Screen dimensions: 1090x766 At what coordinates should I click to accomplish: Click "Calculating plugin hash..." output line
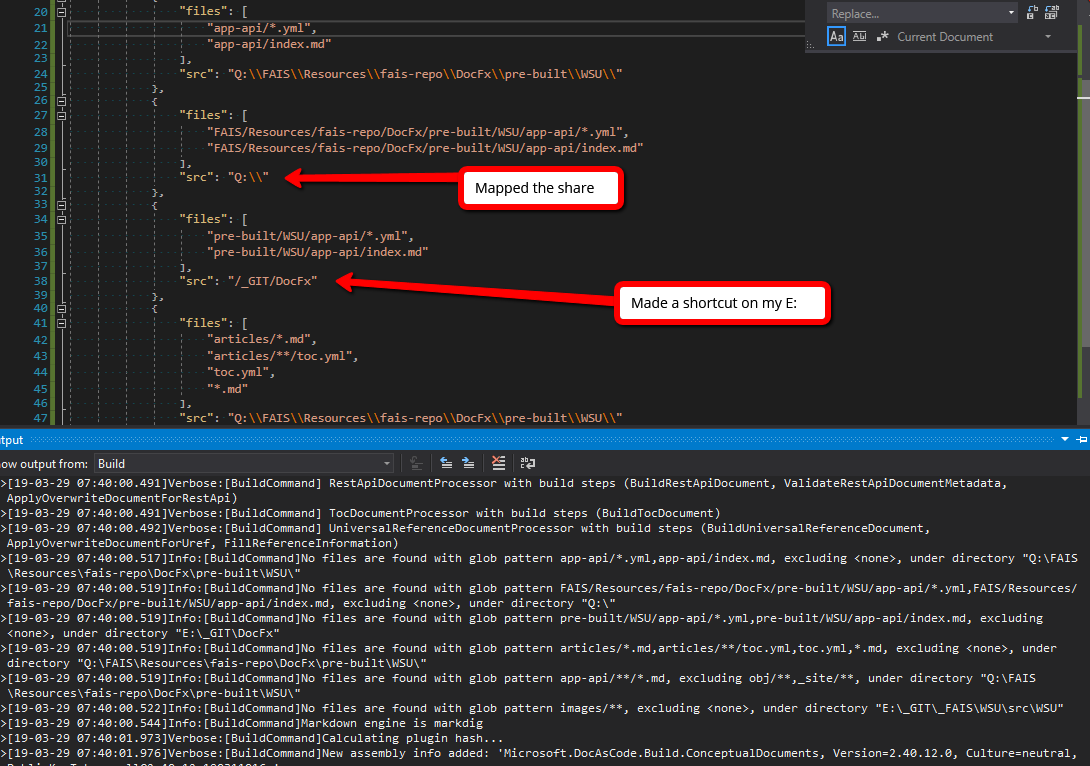point(252,738)
